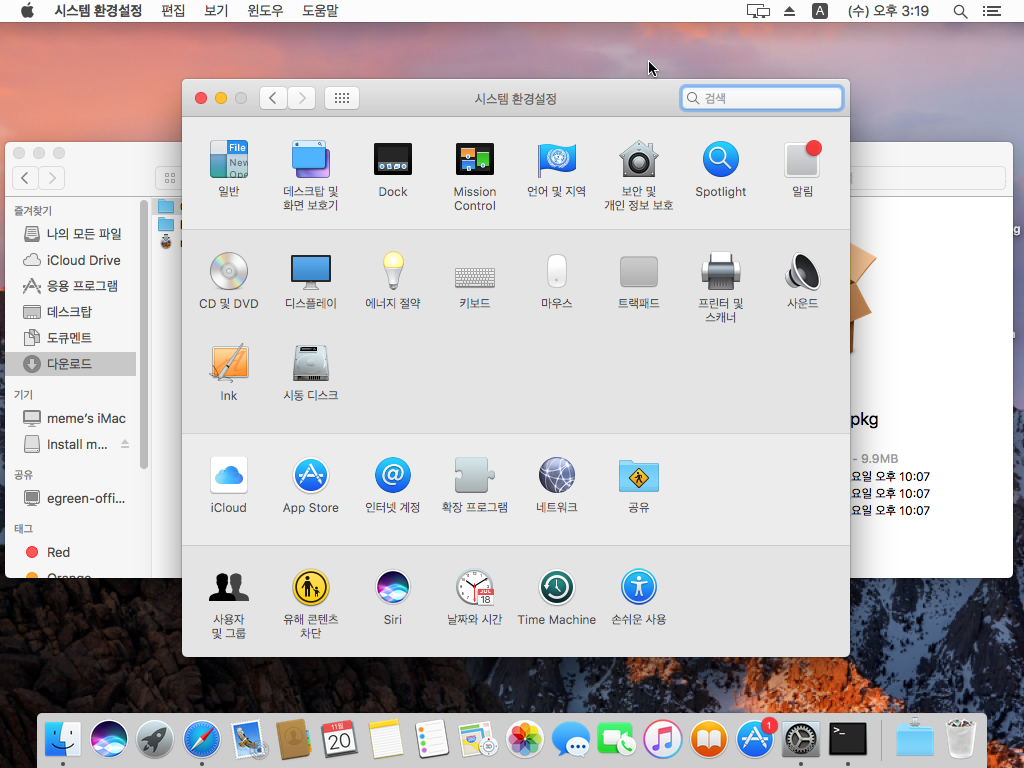Screen dimensions: 1024x768
Task: Click Finder window back button
Action: tap(25, 178)
